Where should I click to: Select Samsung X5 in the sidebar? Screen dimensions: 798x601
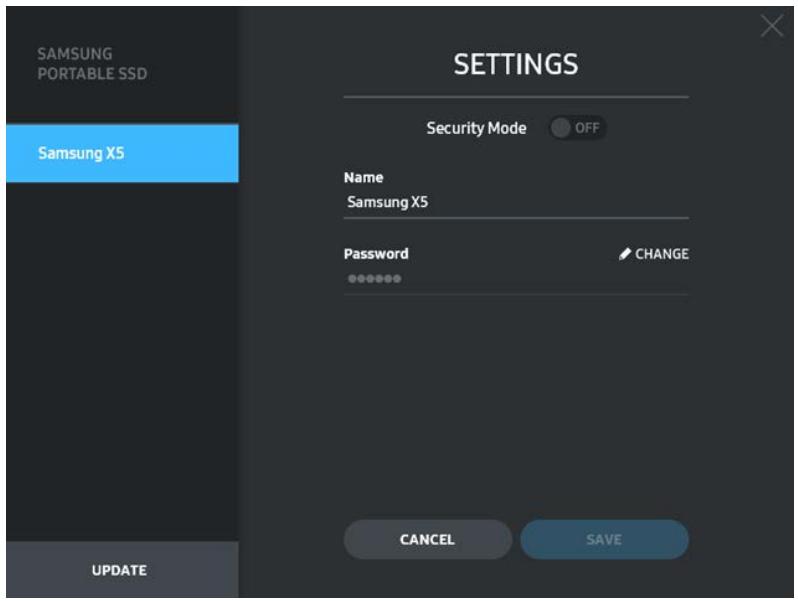click(122, 153)
